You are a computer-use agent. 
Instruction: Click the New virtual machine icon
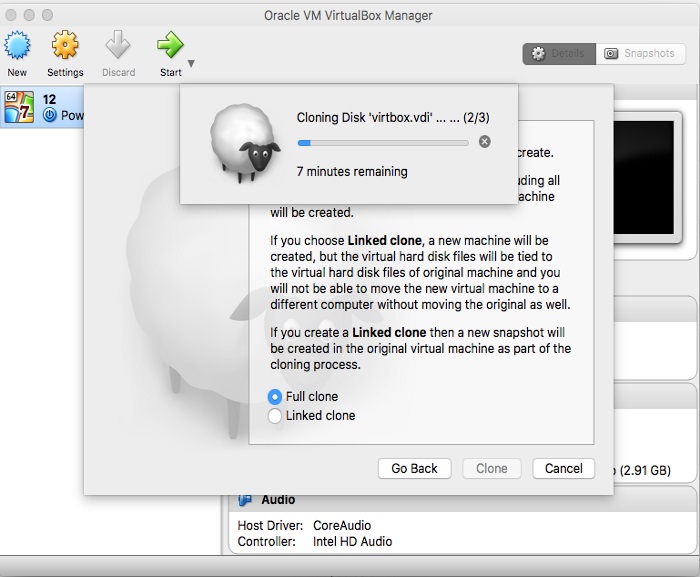(17, 46)
